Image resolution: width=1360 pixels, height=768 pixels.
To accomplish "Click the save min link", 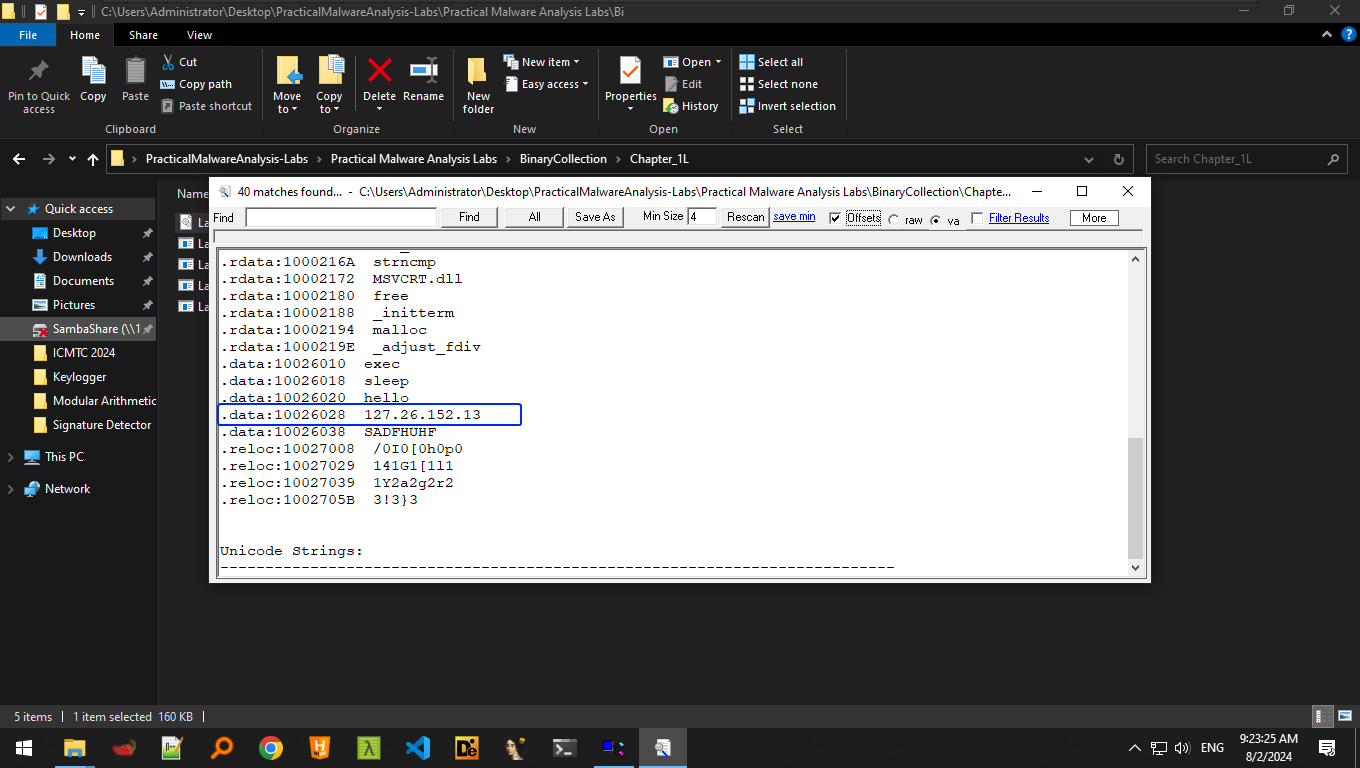I will click(x=794, y=217).
